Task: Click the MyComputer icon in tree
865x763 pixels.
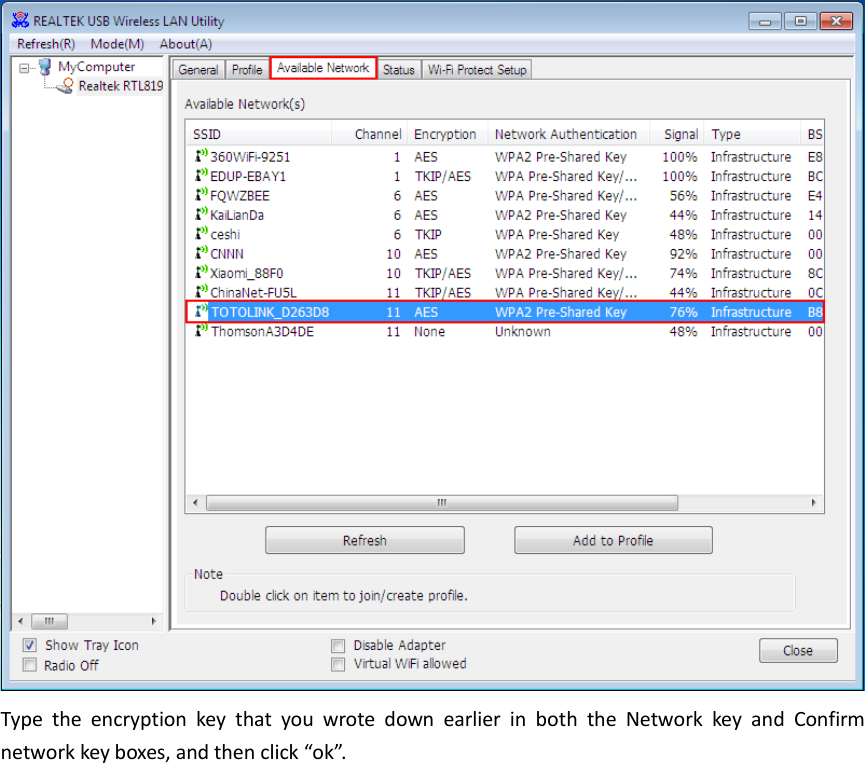Action: coord(45,67)
